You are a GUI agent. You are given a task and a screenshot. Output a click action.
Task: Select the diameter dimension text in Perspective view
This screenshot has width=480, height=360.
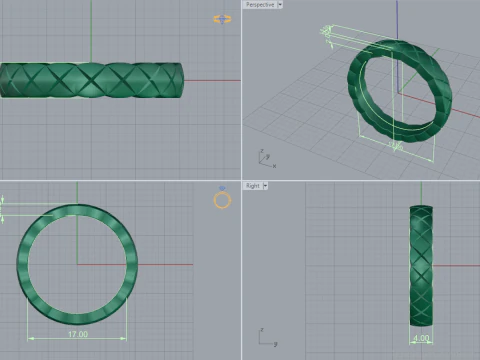pyautogui.click(x=396, y=146)
